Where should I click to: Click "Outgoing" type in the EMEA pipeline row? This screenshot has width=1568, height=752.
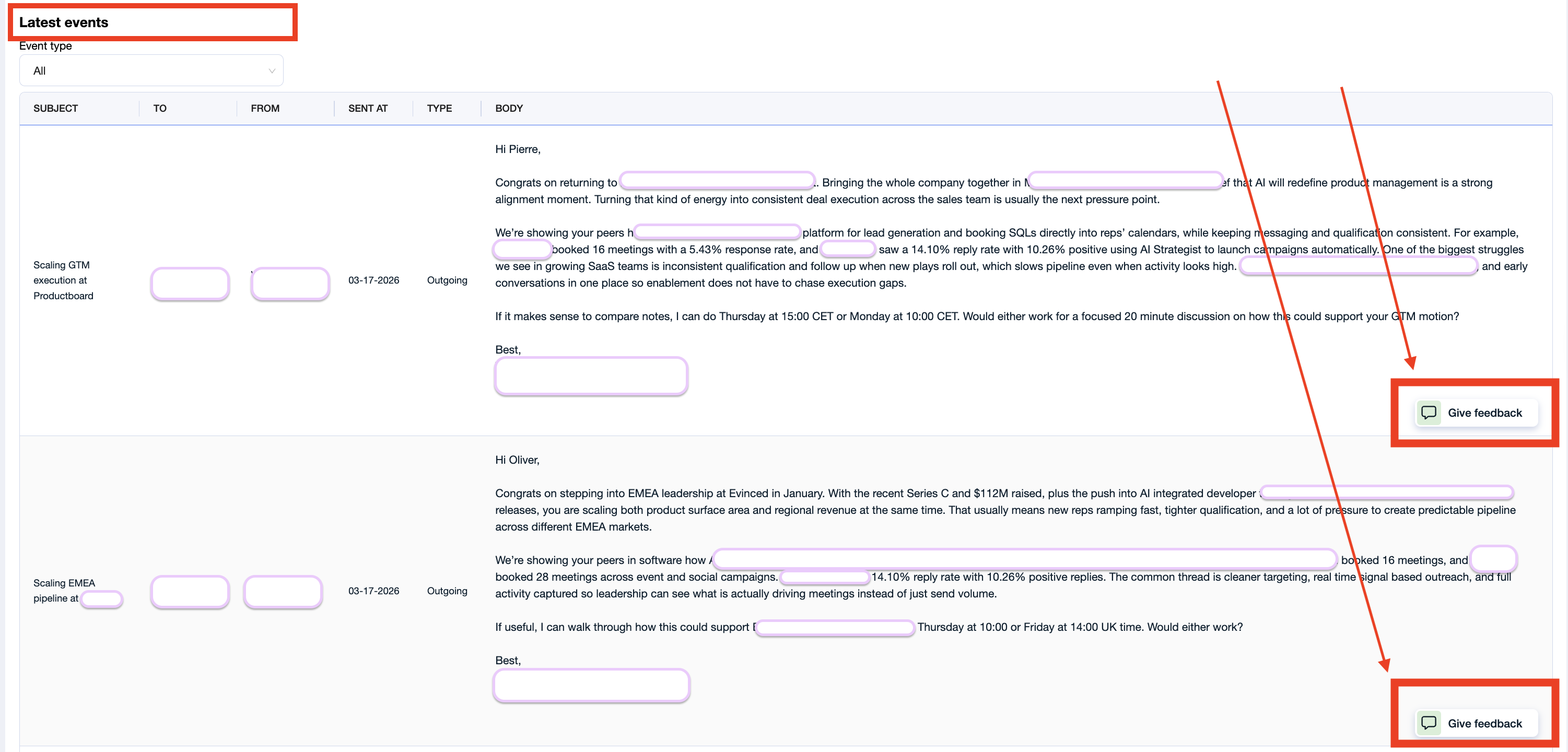click(x=447, y=591)
